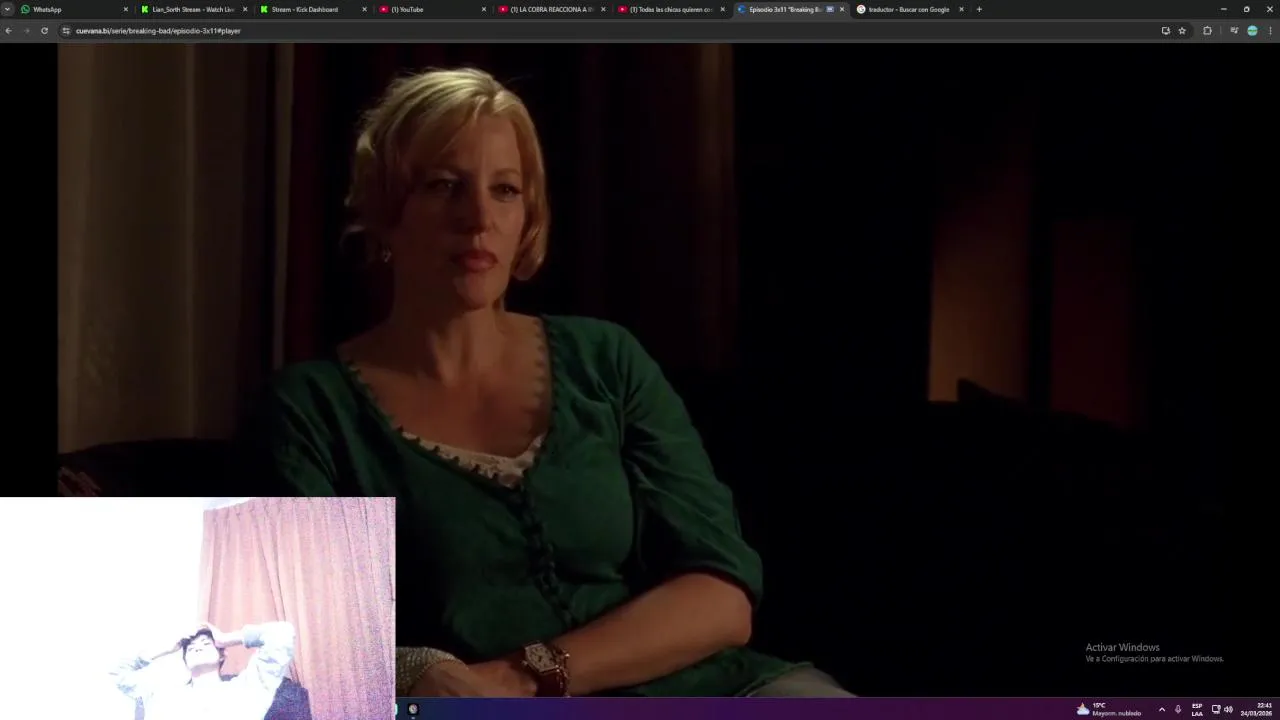Switch the ESP LAA keyboard language
The width and height of the screenshot is (1280, 720).
click(x=1197, y=709)
